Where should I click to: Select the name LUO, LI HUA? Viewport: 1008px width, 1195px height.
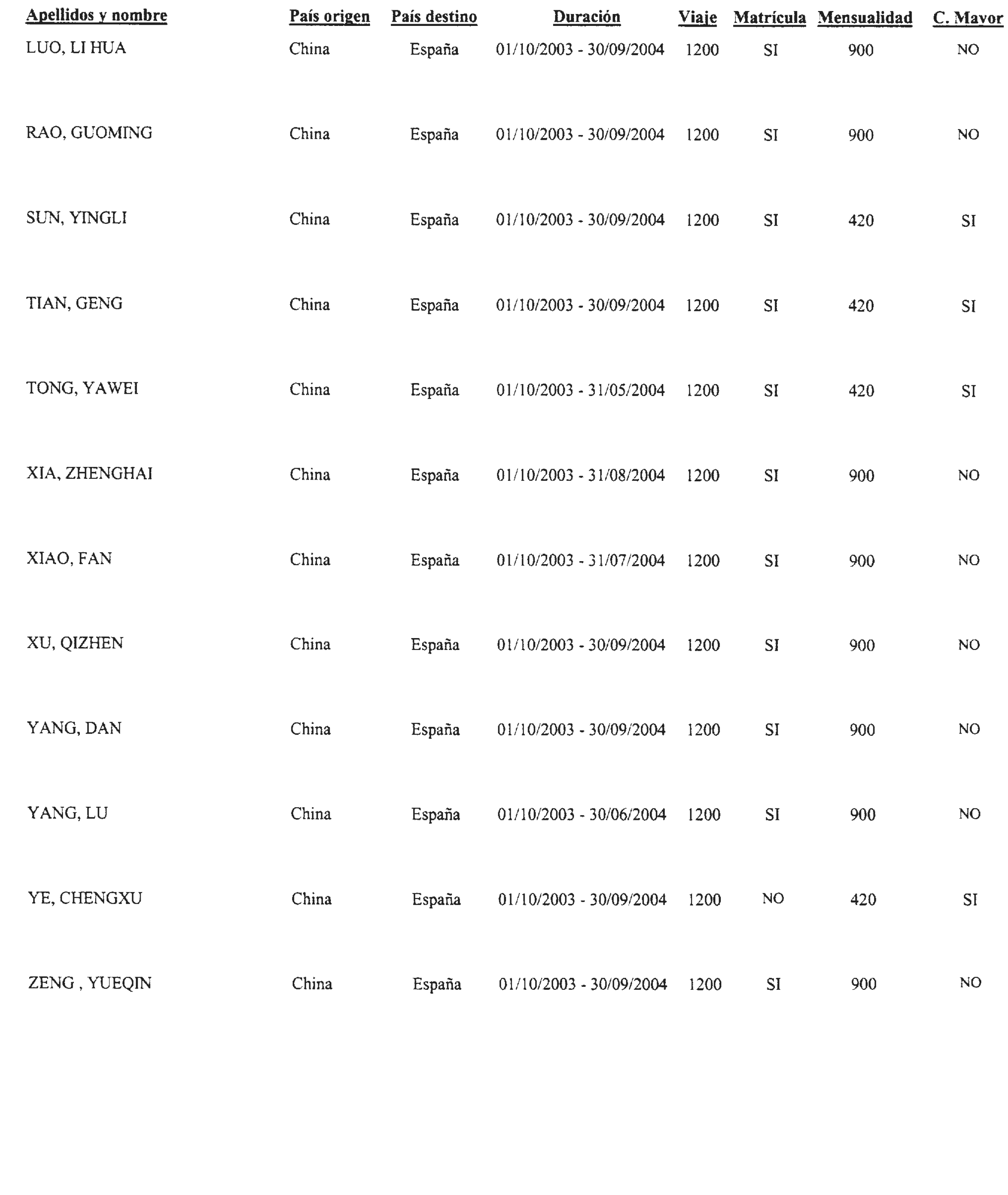click(x=76, y=48)
